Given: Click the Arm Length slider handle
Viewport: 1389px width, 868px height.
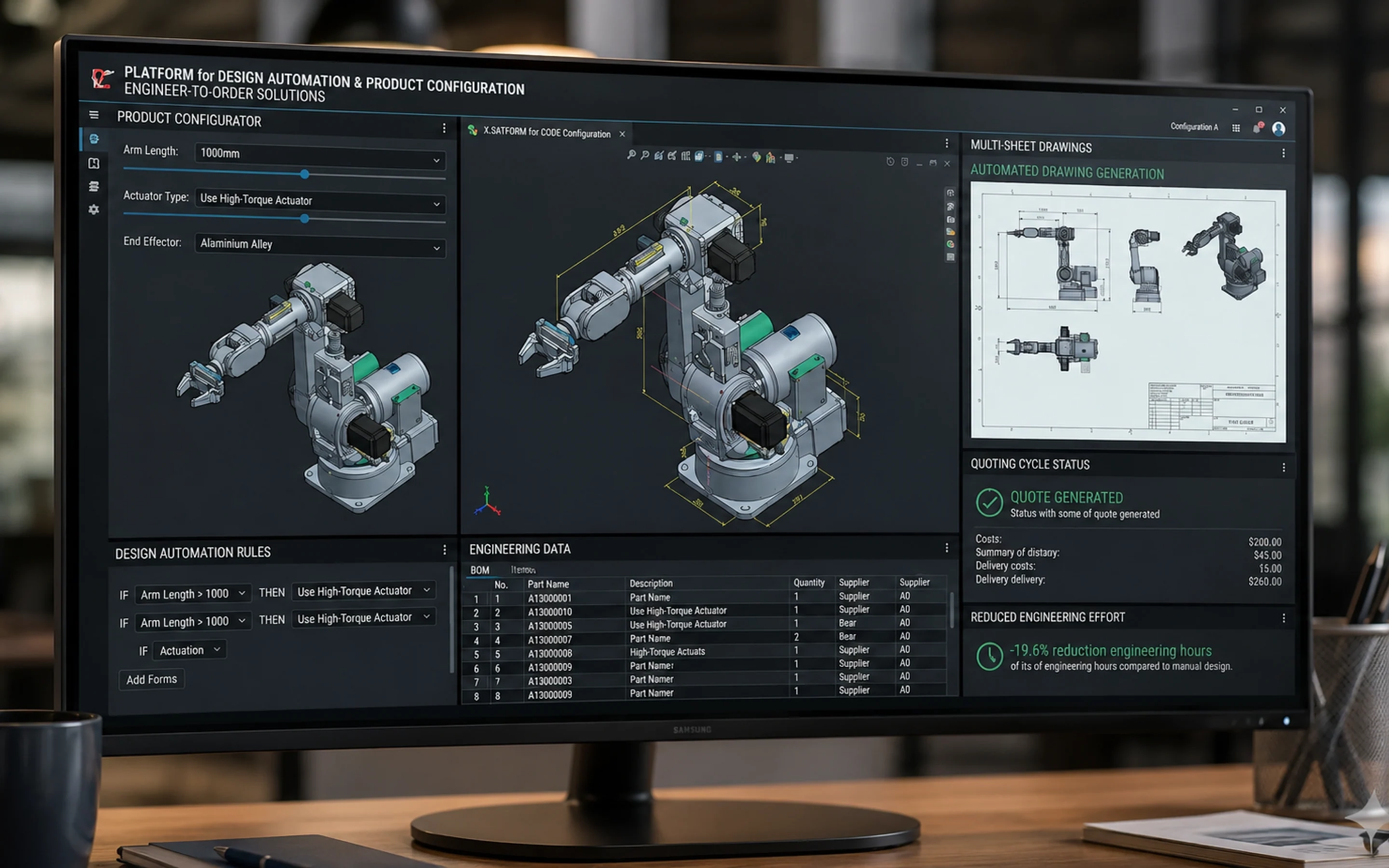Looking at the screenshot, I should tap(305, 174).
